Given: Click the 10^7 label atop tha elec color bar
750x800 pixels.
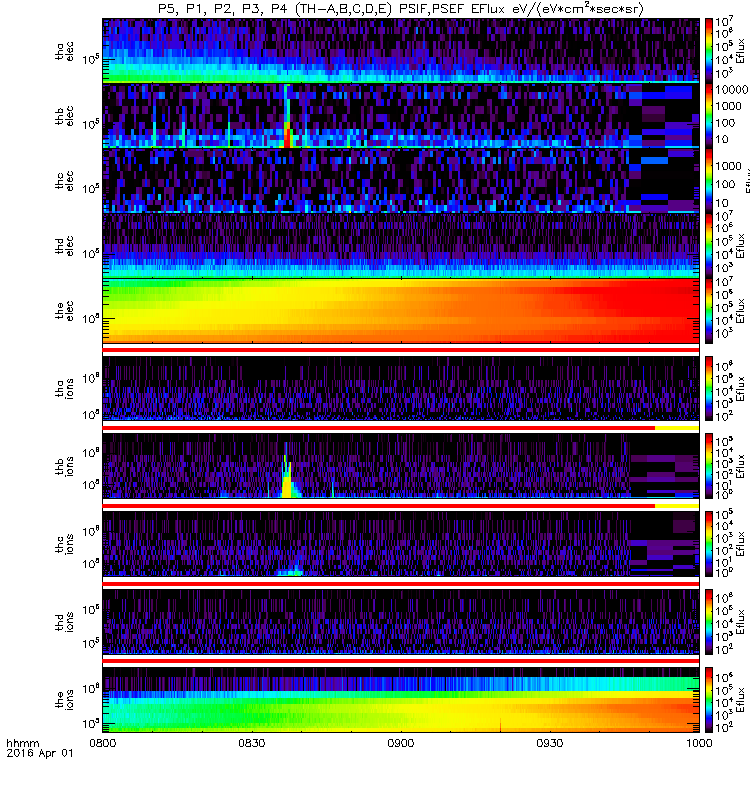Looking at the screenshot, I should 724,22.
